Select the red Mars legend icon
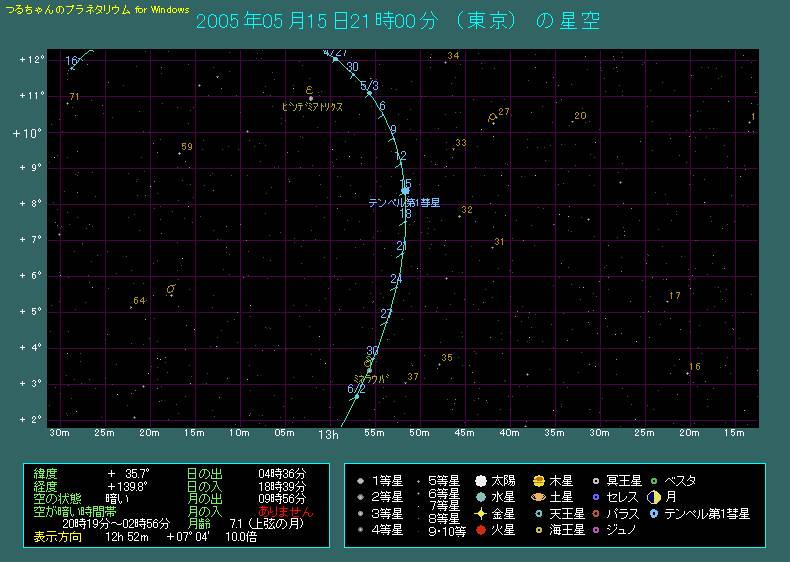The image size is (790, 562). pos(481,530)
